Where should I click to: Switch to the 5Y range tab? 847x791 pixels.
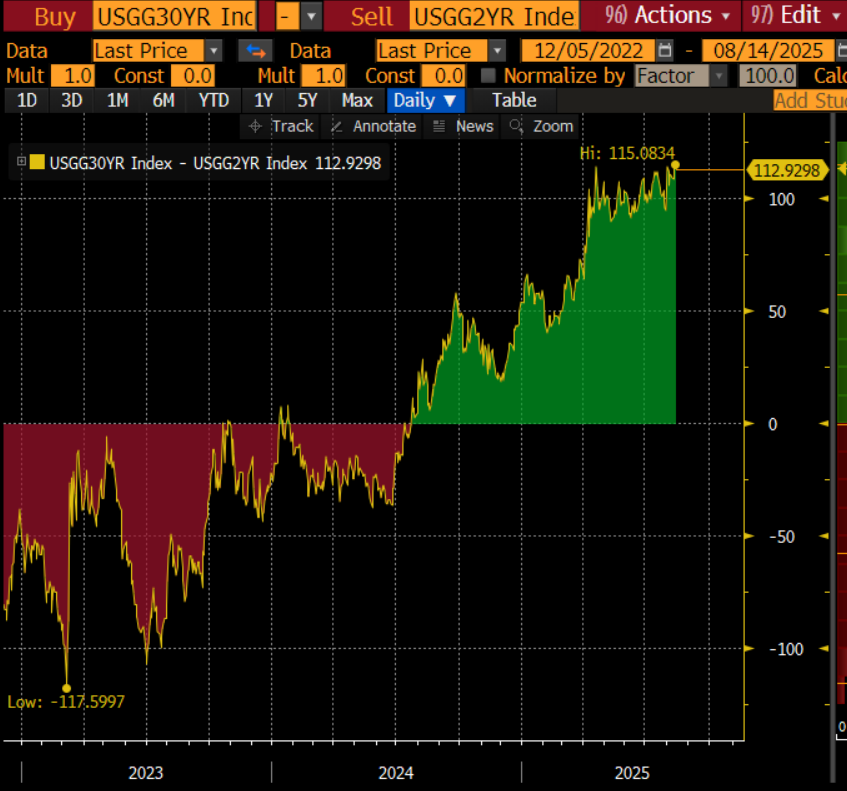[307, 100]
